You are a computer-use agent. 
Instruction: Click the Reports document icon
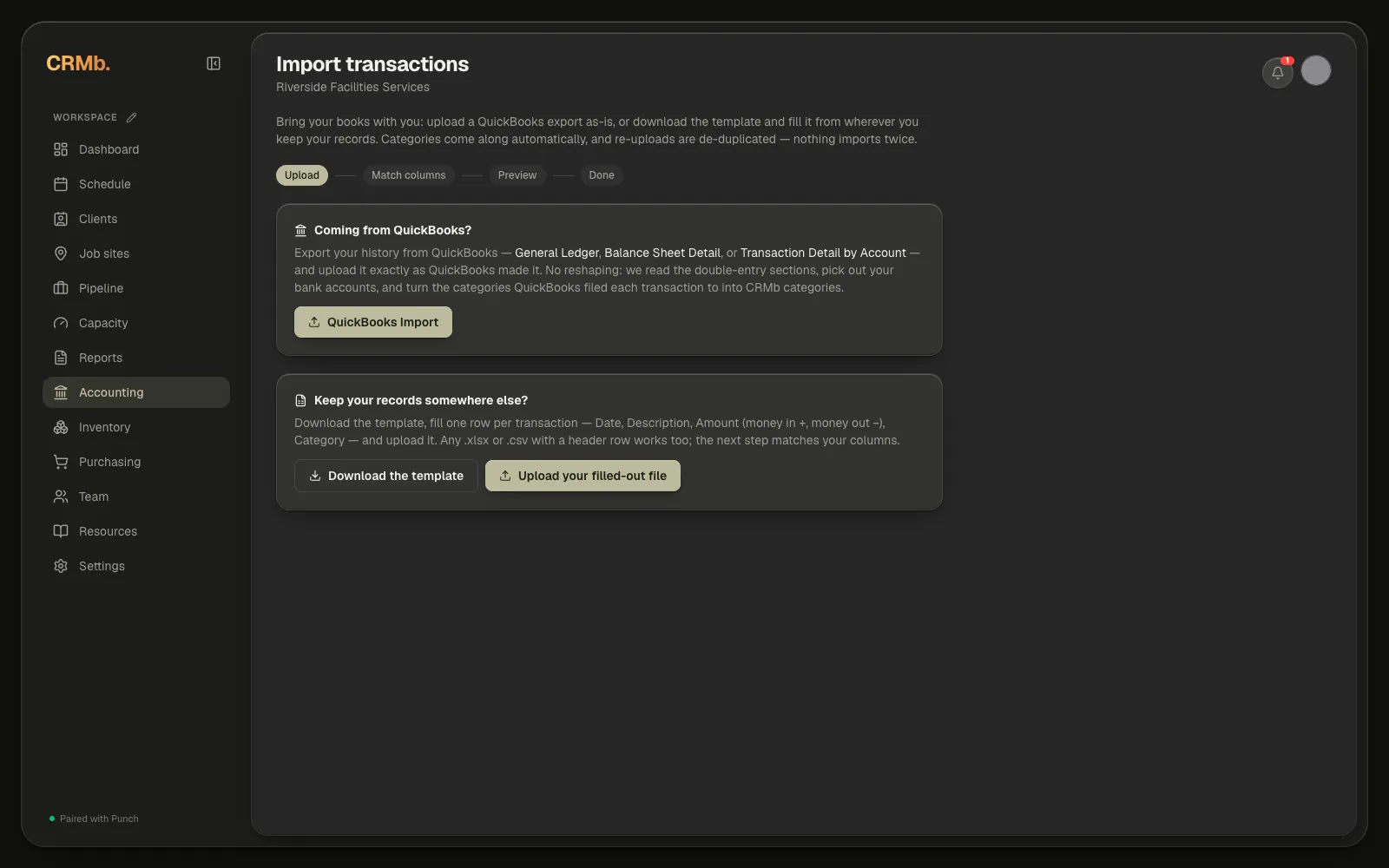tap(61, 358)
